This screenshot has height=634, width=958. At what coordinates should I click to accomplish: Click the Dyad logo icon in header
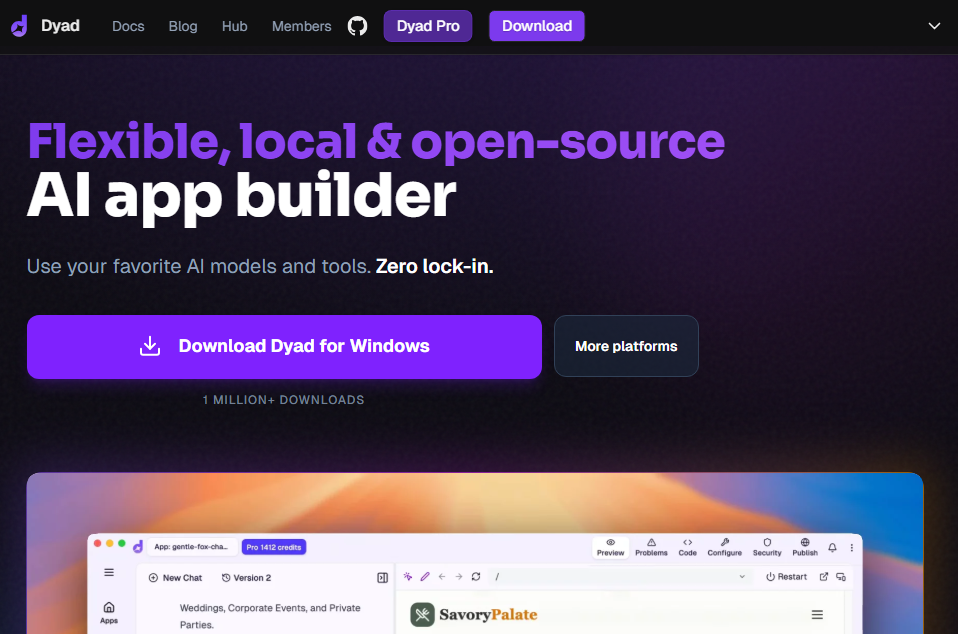[19, 26]
